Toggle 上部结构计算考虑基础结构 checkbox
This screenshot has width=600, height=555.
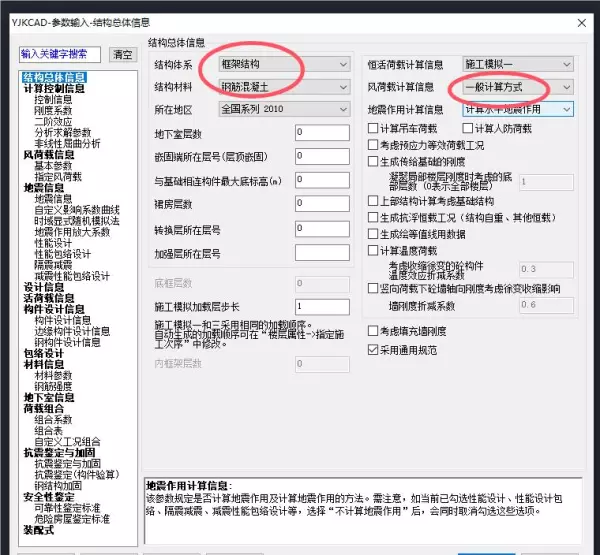(x=373, y=201)
